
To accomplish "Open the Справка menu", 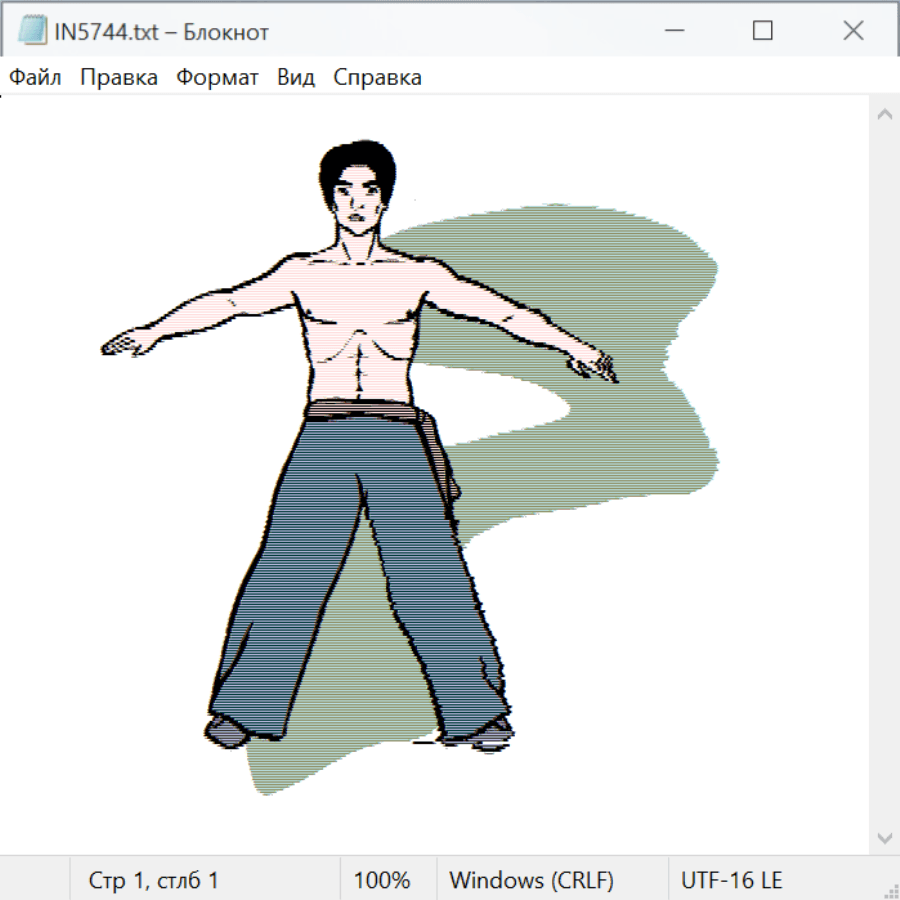I will tap(377, 78).
